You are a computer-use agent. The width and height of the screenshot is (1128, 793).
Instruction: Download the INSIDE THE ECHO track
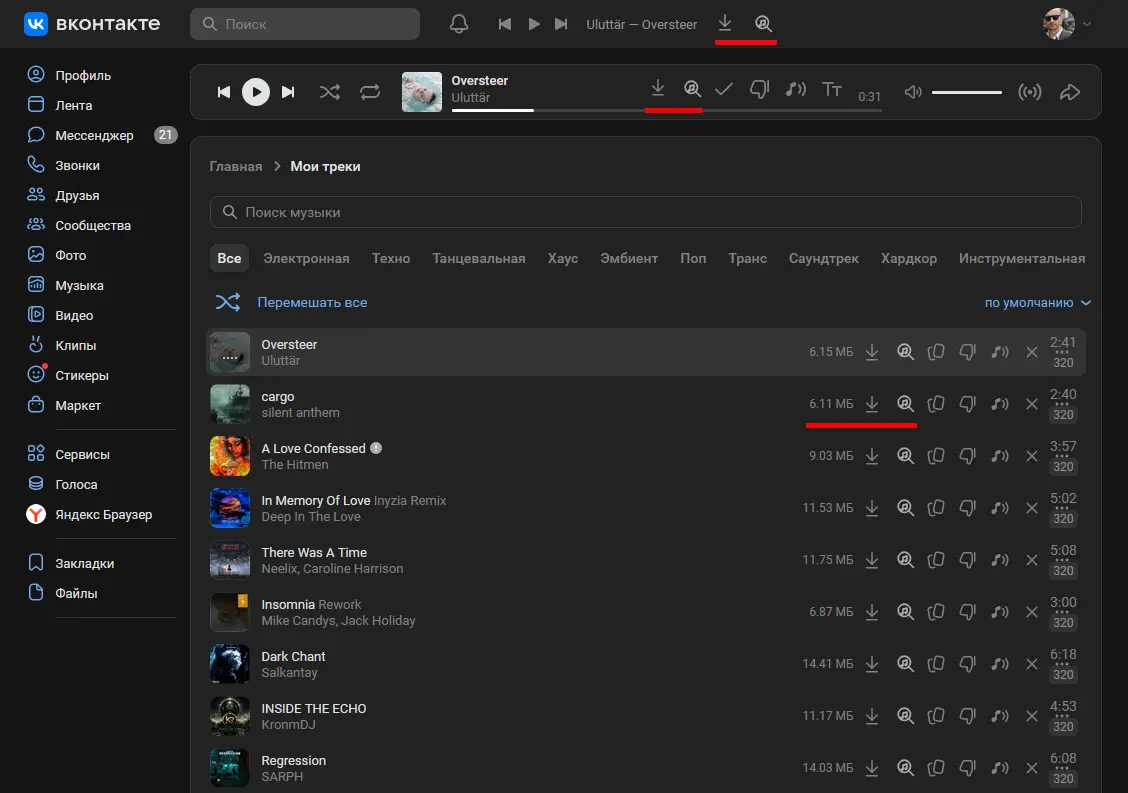(872, 716)
